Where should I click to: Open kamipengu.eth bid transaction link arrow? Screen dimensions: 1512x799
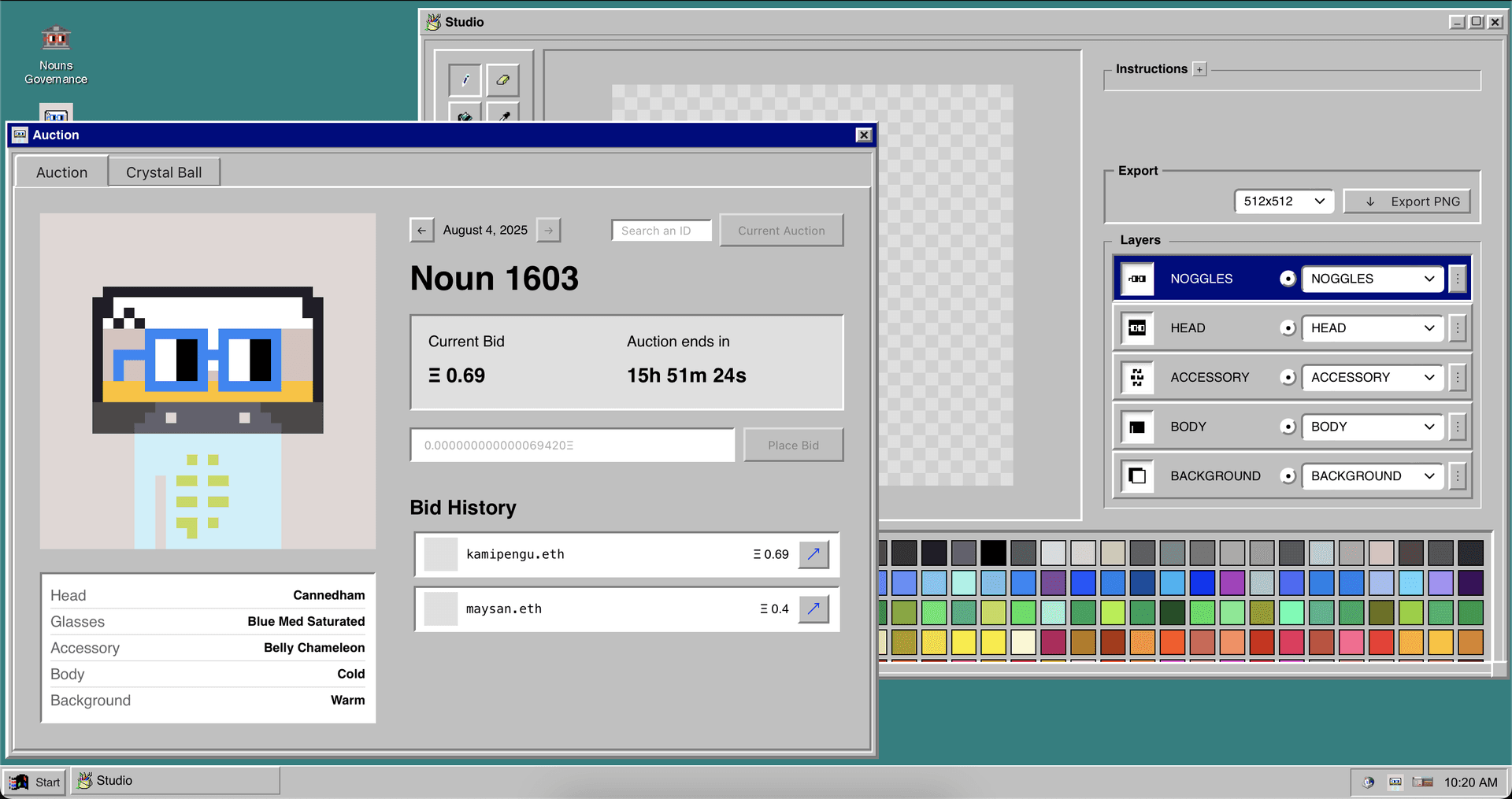(x=813, y=554)
